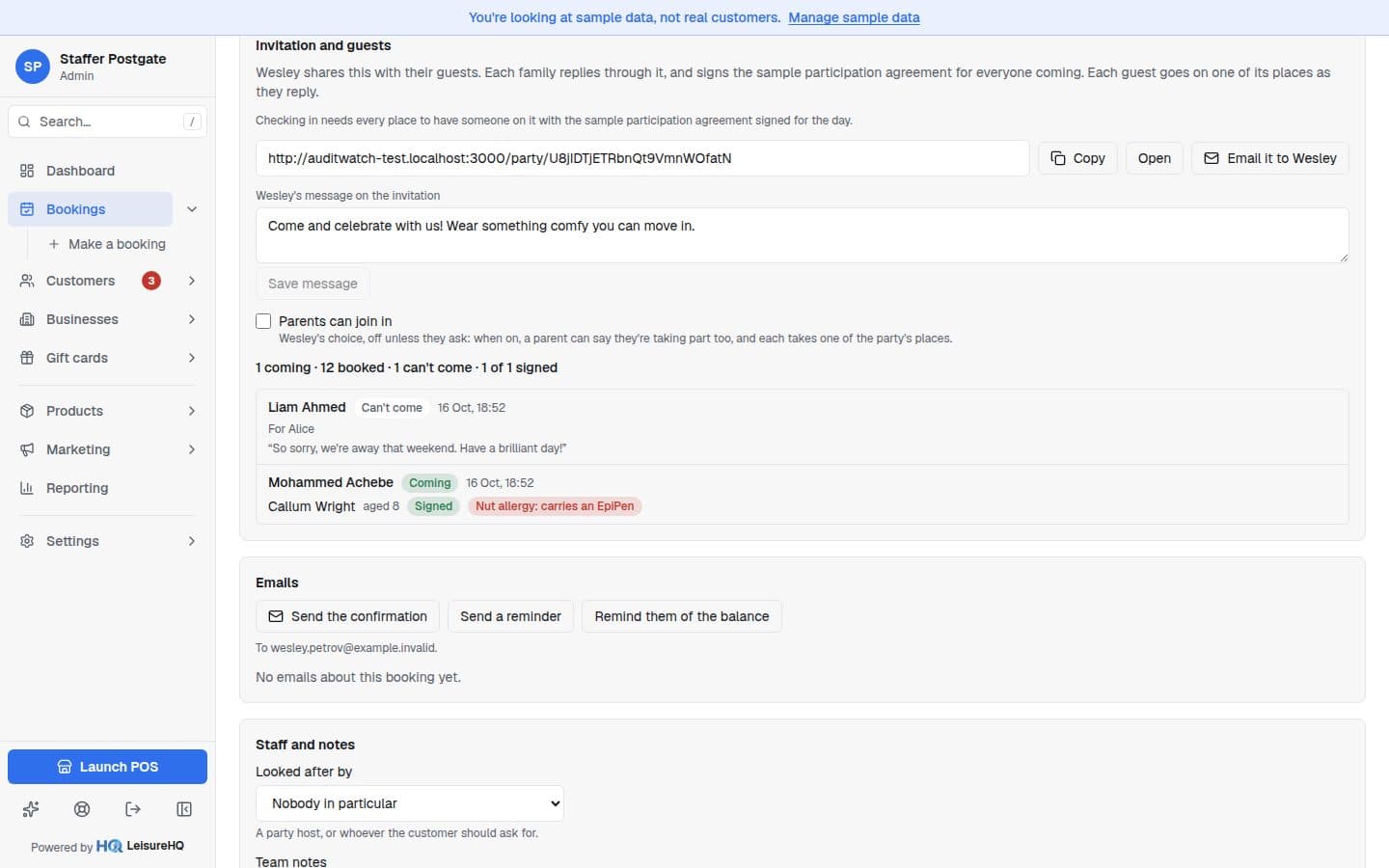Click Email it to Wesley button

(1270, 158)
